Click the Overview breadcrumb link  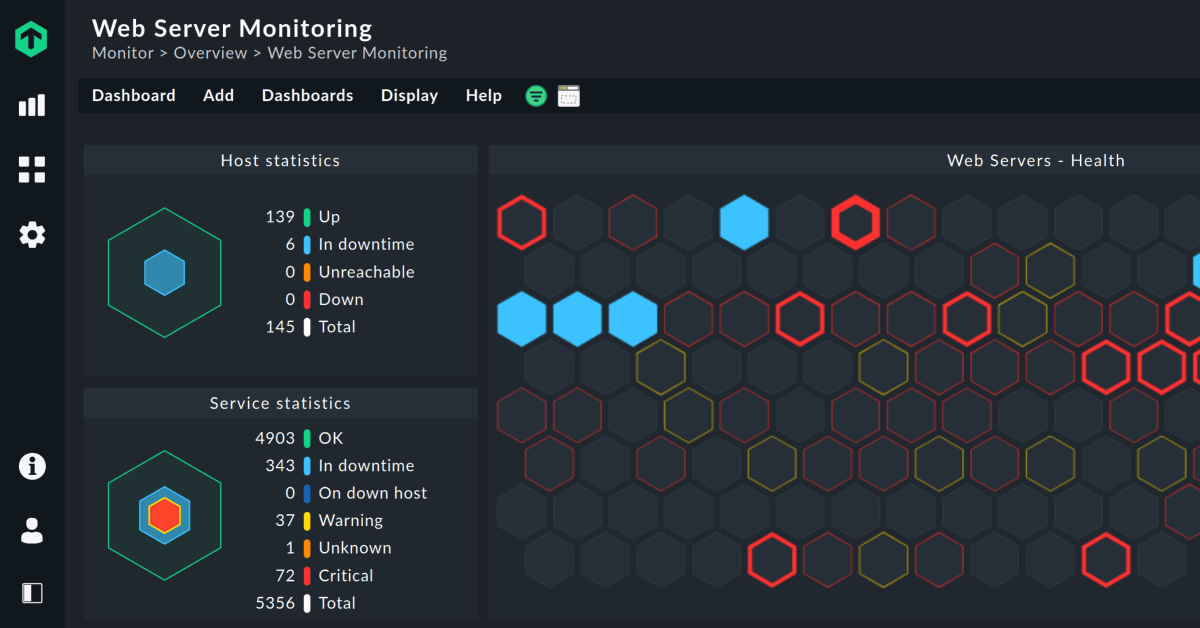(210, 53)
